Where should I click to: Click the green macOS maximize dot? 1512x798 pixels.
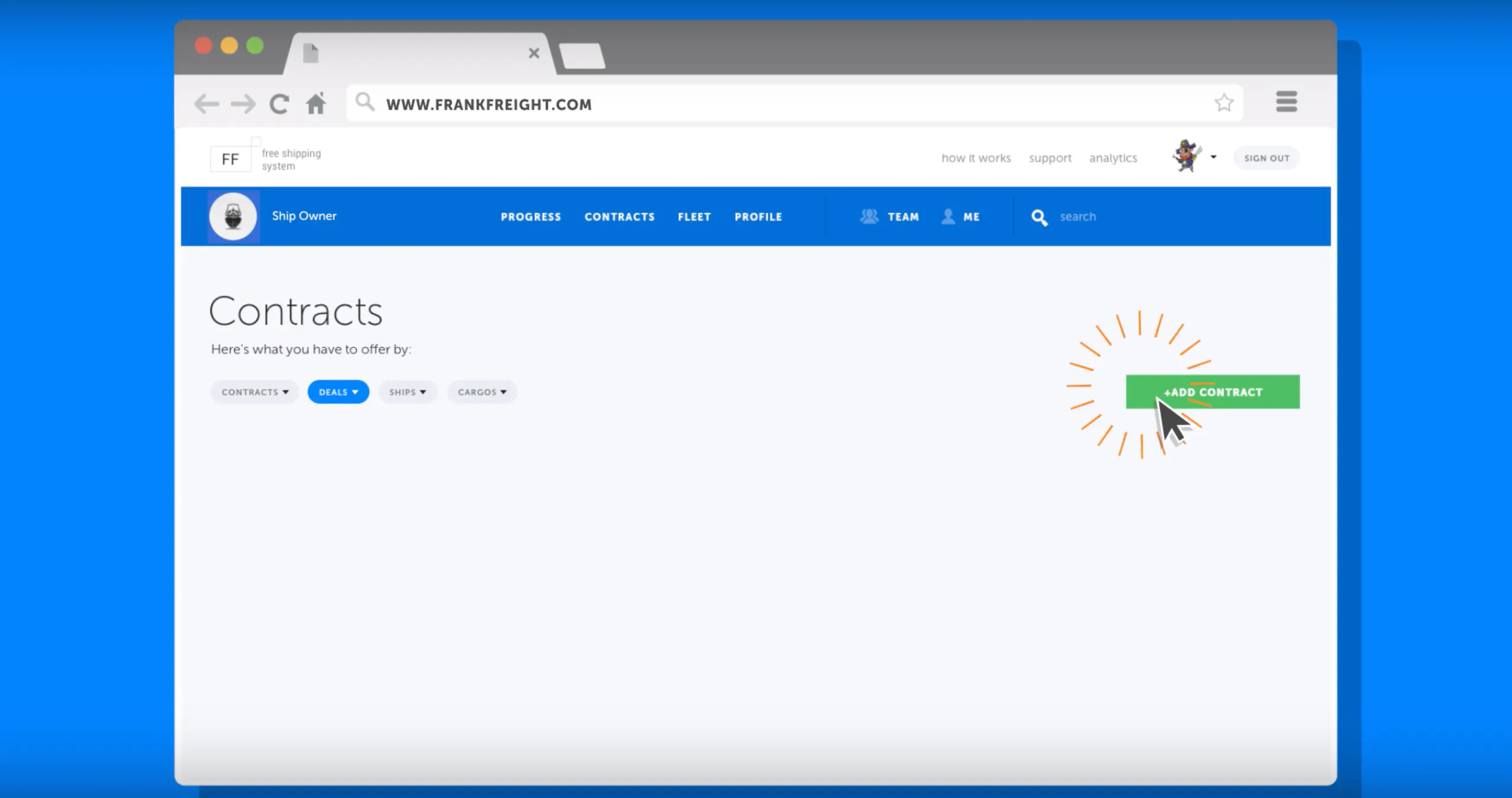[x=255, y=45]
